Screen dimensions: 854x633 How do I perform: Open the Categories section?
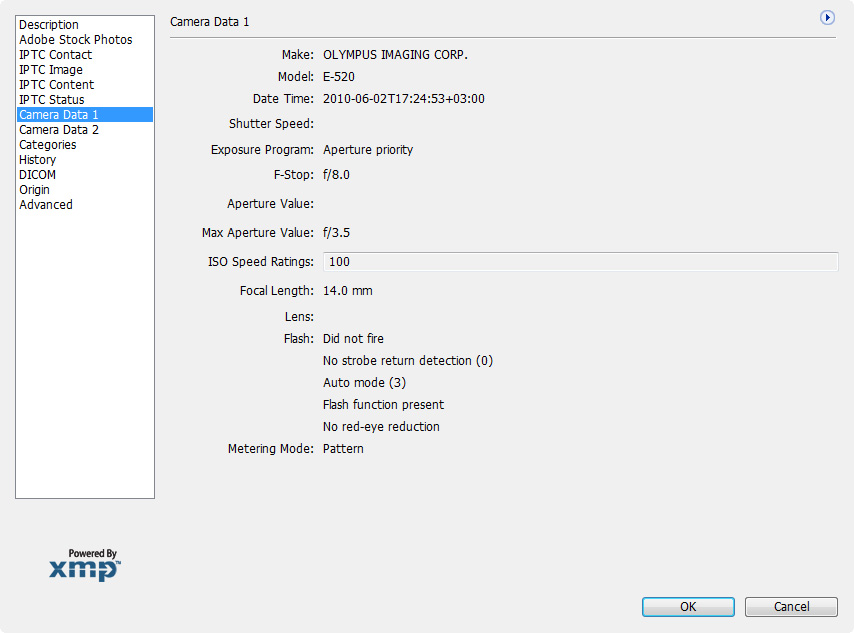tap(47, 145)
